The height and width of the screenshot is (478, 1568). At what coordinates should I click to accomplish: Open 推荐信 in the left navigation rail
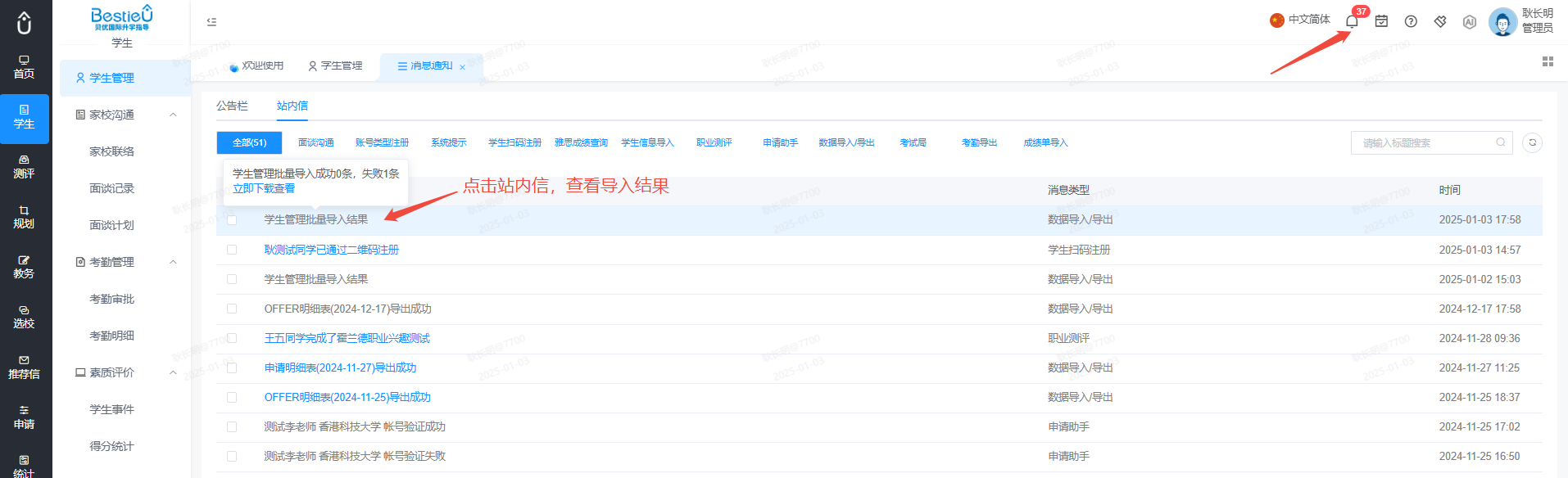coord(24,367)
